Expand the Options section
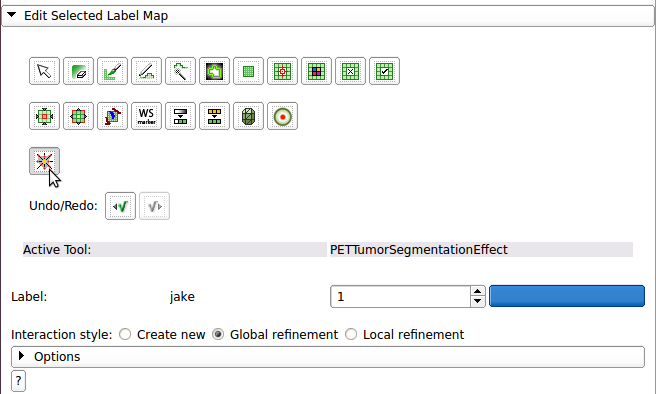 click(328, 357)
